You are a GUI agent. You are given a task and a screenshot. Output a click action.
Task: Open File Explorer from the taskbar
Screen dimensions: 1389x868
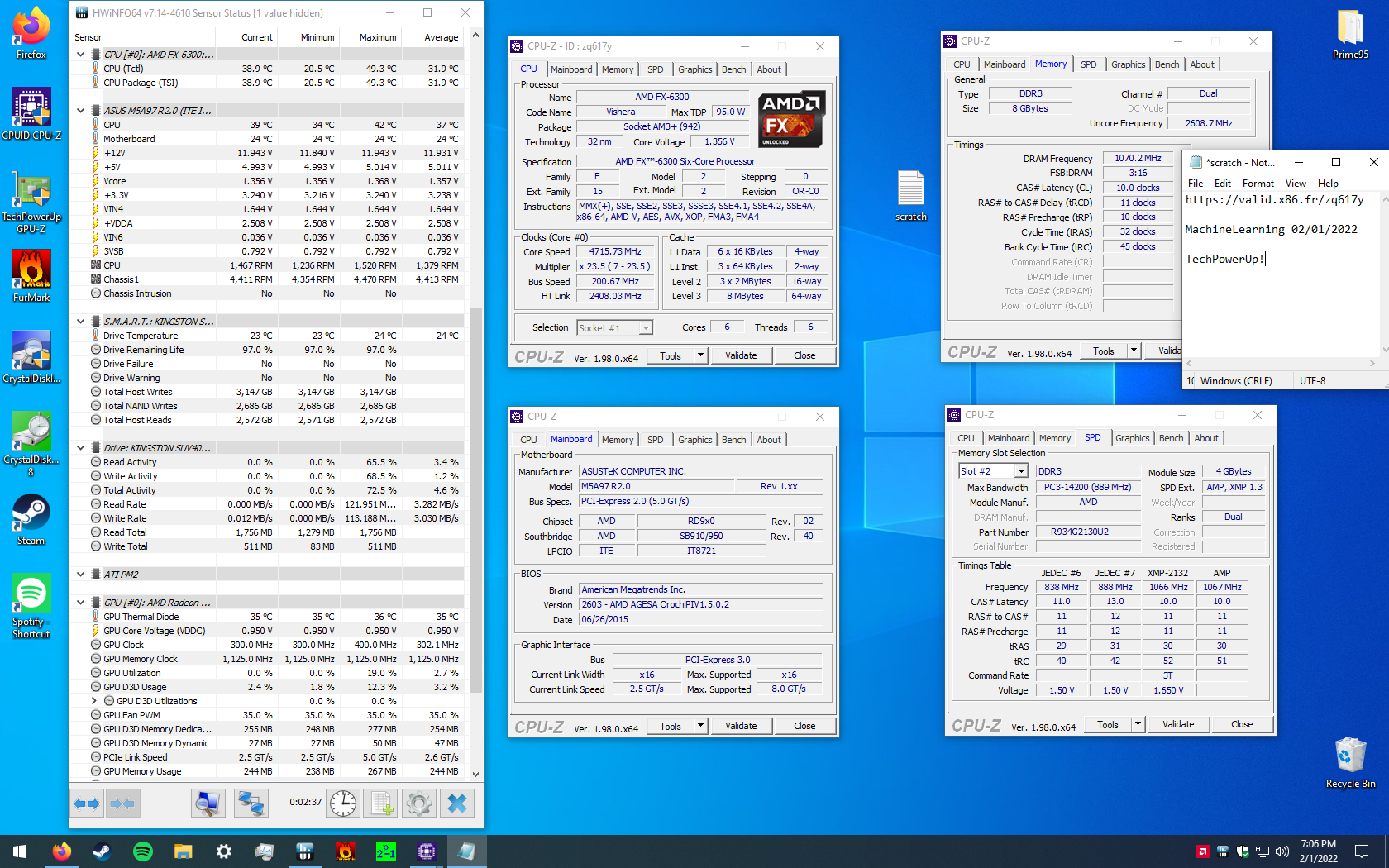click(x=183, y=851)
